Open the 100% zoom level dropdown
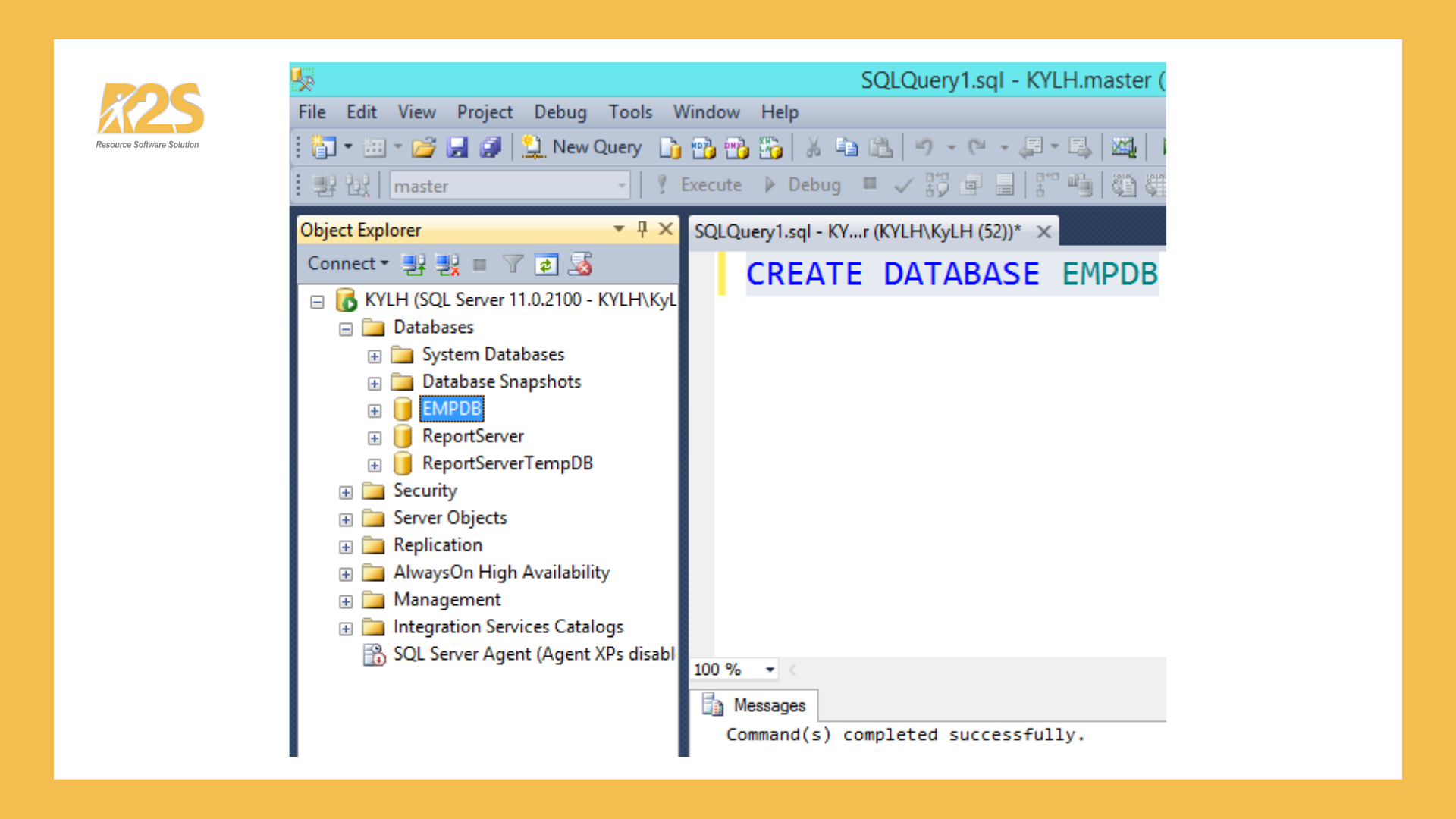The height and width of the screenshot is (819, 1456). [770, 669]
